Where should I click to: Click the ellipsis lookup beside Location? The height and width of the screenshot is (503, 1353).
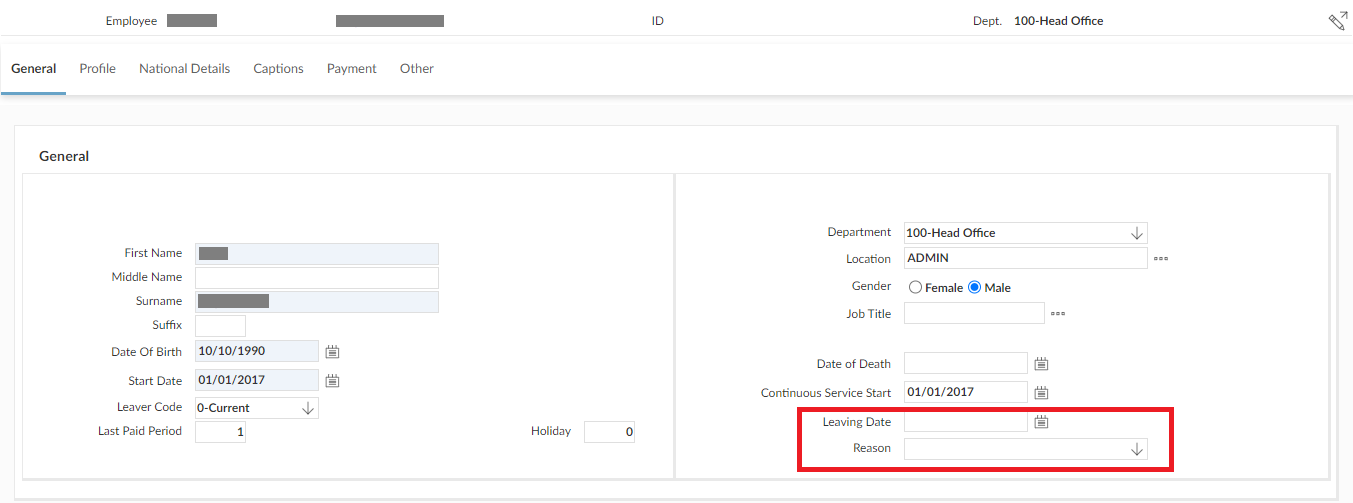tap(1161, 259)
